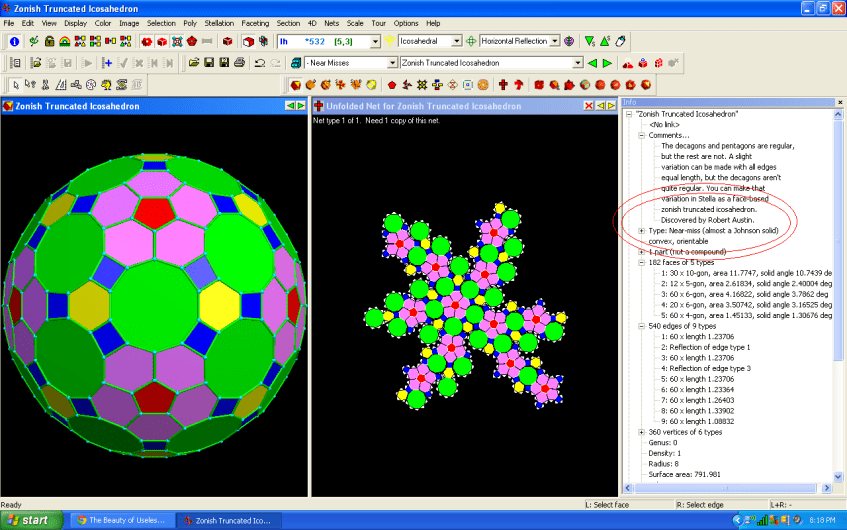
Task: Click the red pentagon face on polyhedron
Action: (155, 210)
